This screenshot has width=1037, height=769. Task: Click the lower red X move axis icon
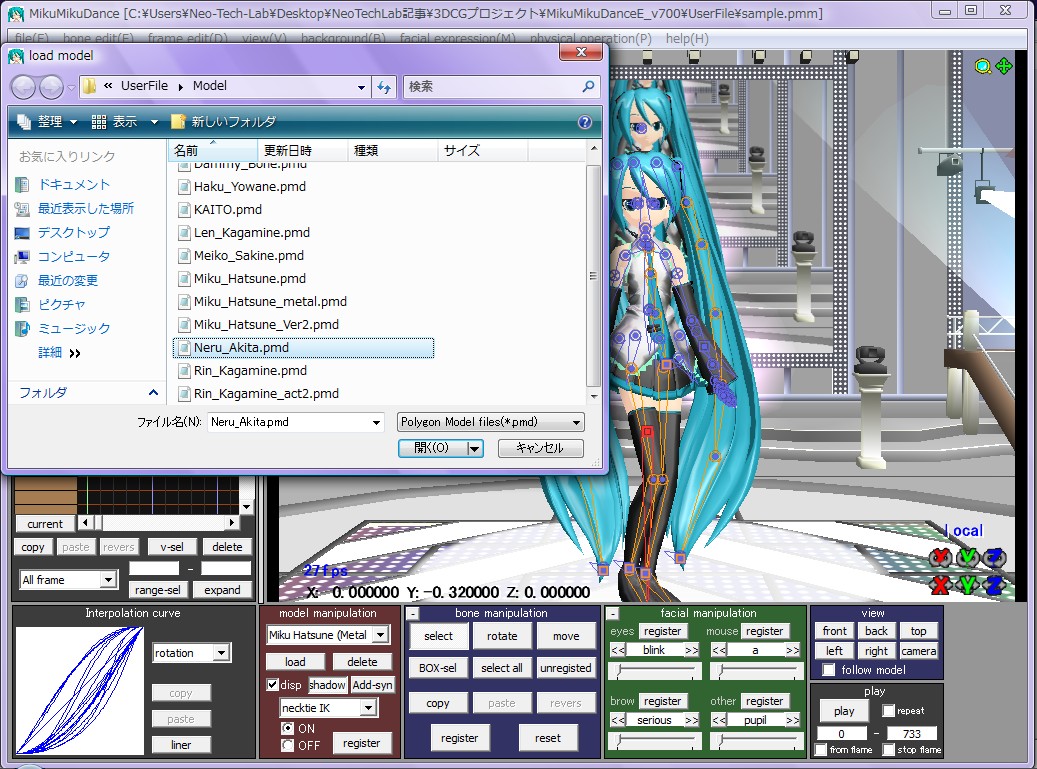(x=940, y=585)
